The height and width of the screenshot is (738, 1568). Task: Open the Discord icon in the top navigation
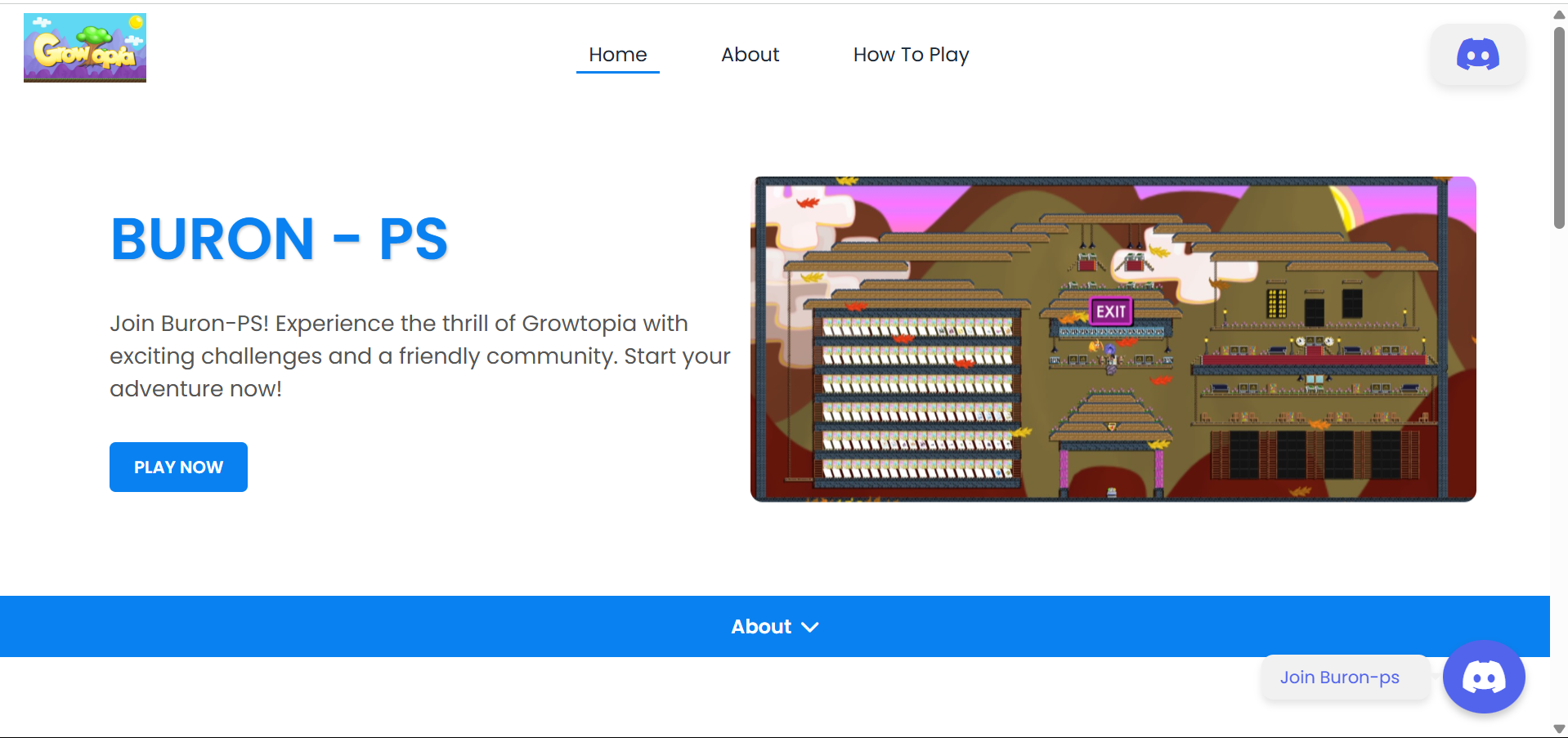coord(1477,55)
